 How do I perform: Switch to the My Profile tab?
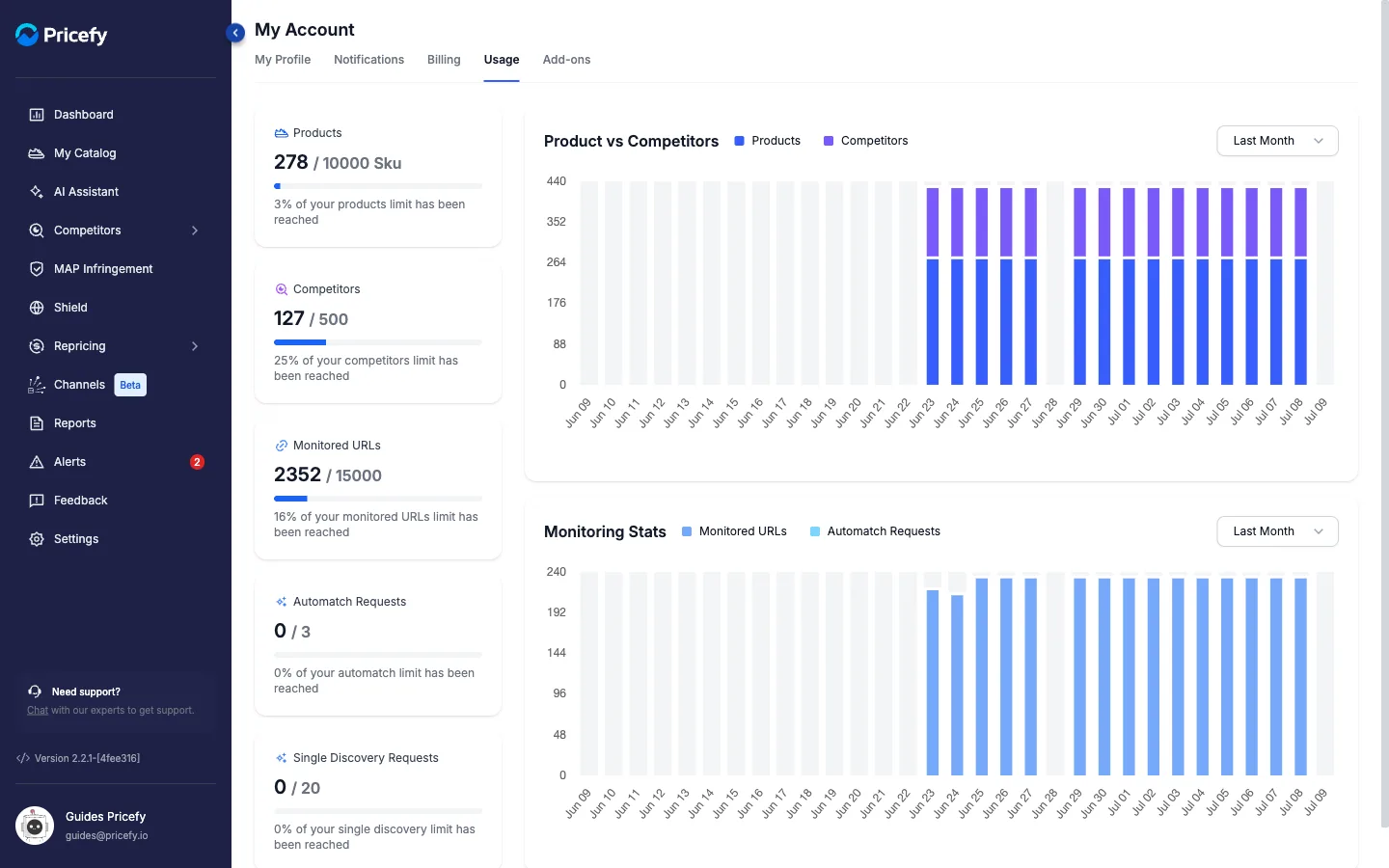[x=283, y=60]
